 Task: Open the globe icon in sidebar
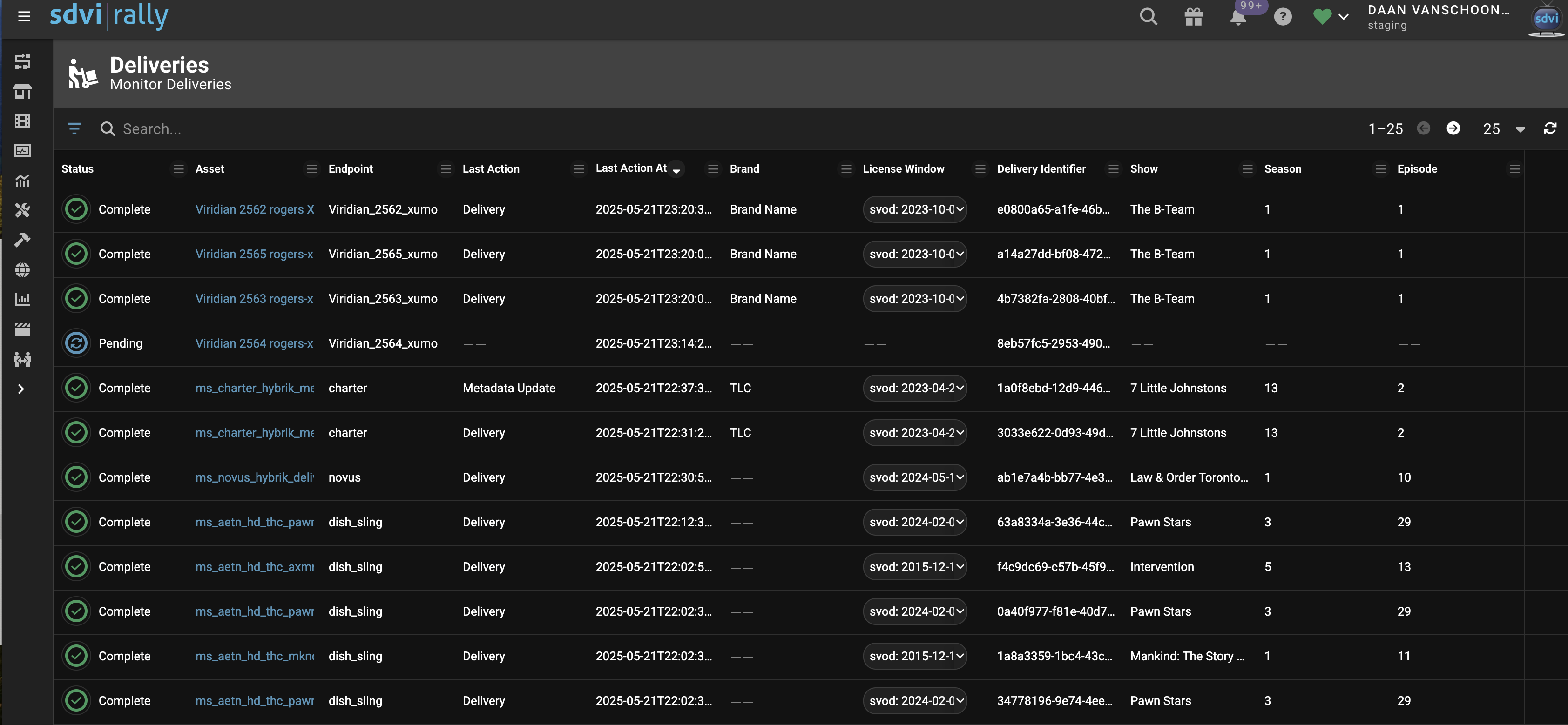pyautogui.click(x=22, y=269)
